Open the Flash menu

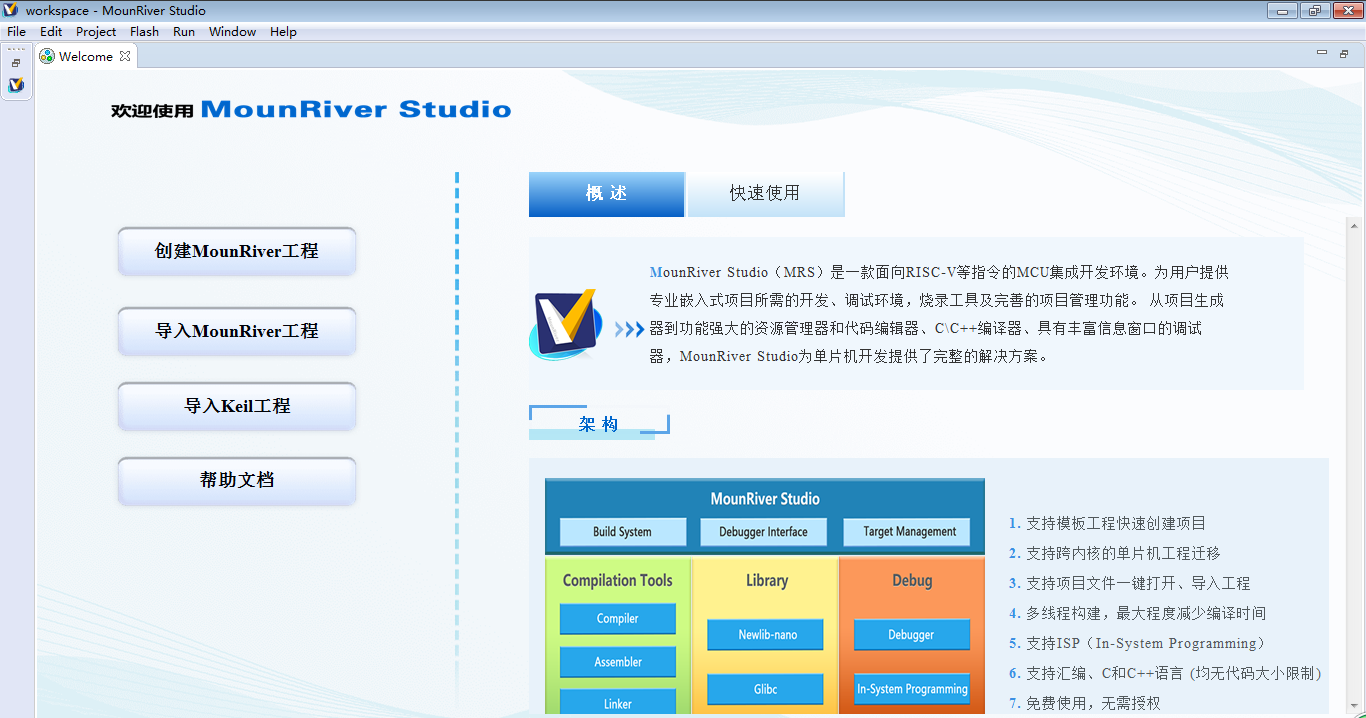(x=144, y=32)
